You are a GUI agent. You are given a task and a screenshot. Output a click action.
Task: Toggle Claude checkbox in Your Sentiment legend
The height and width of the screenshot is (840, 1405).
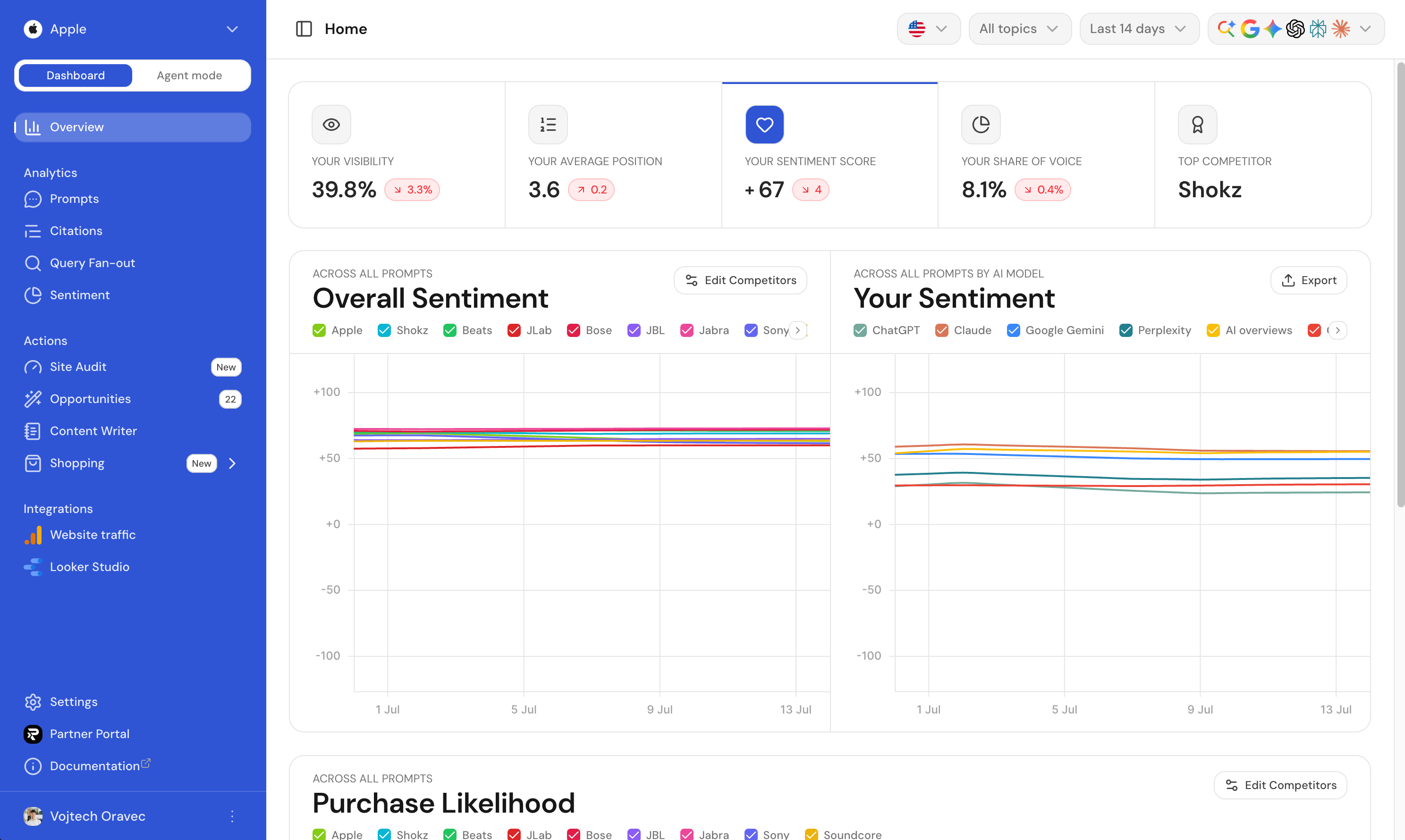[x=942, y=330]
